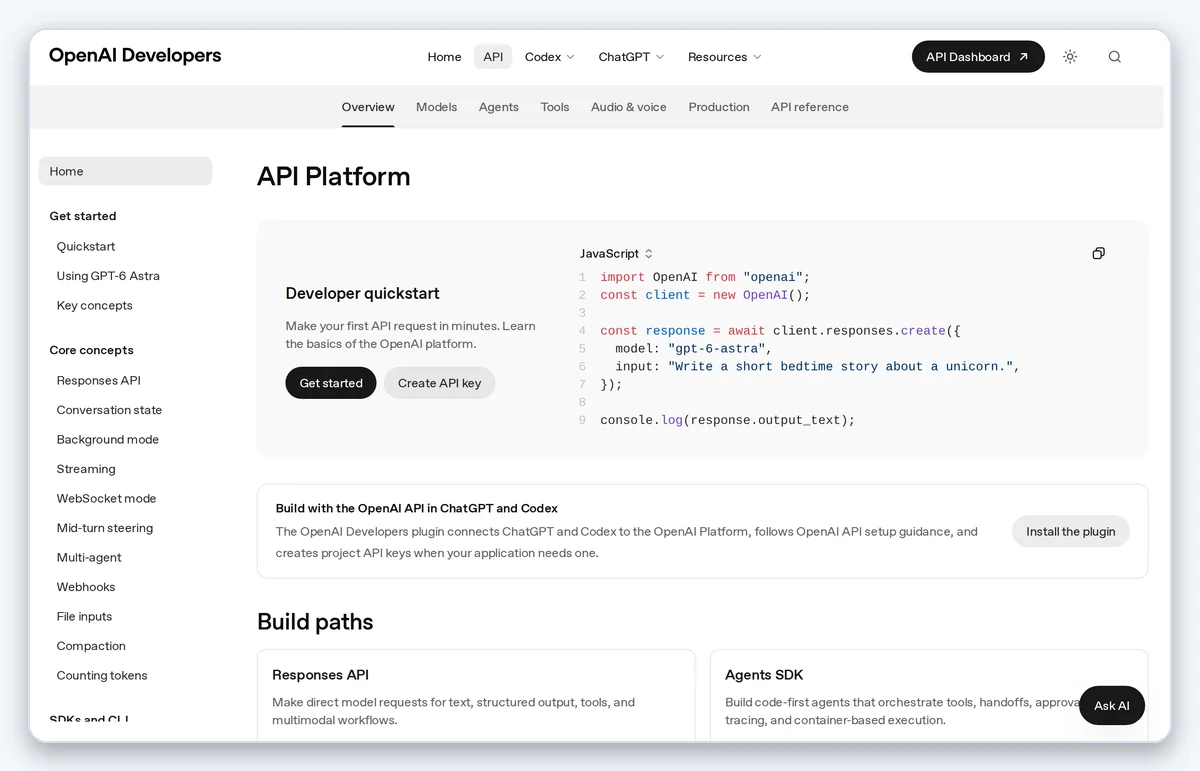Click the Core concepts sidebar heading

click(92, 350)
